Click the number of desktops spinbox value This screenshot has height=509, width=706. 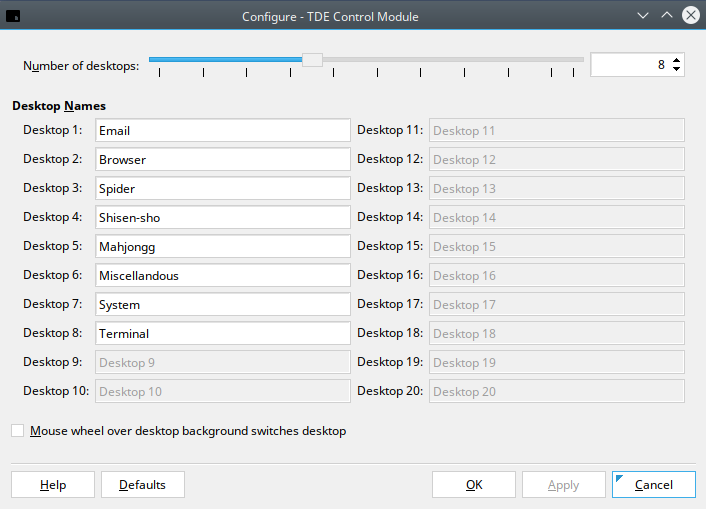pos(630,65)
